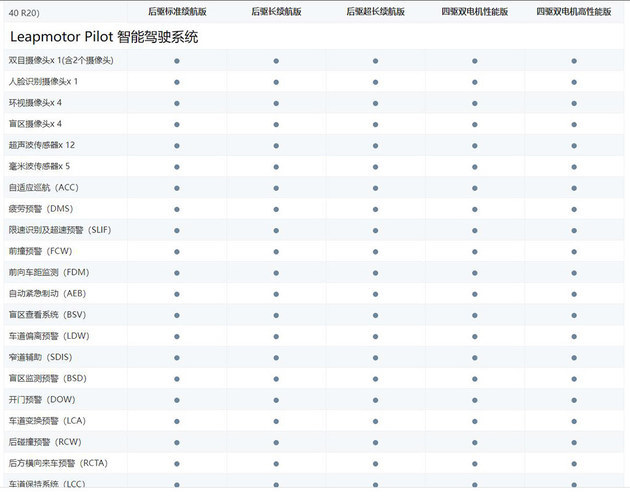The image size is (630, 498).
Task: Click the FCW dot under 后驱标准续航版
Action: tap(177, 252)
